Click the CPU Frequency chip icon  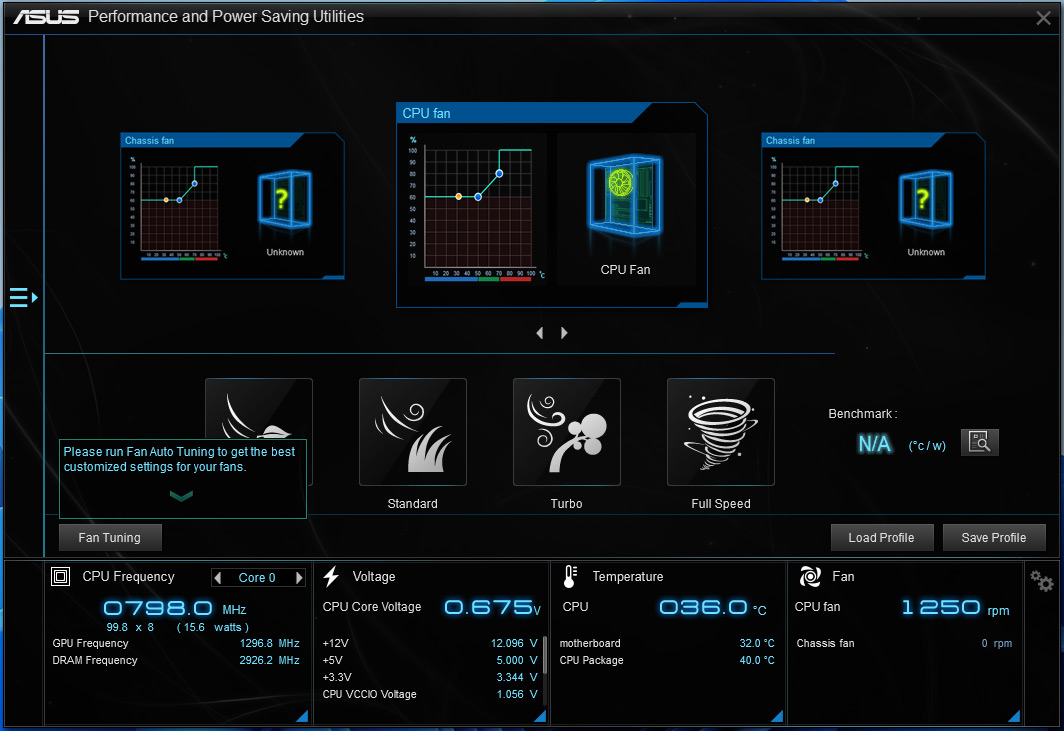click(60, 577)
